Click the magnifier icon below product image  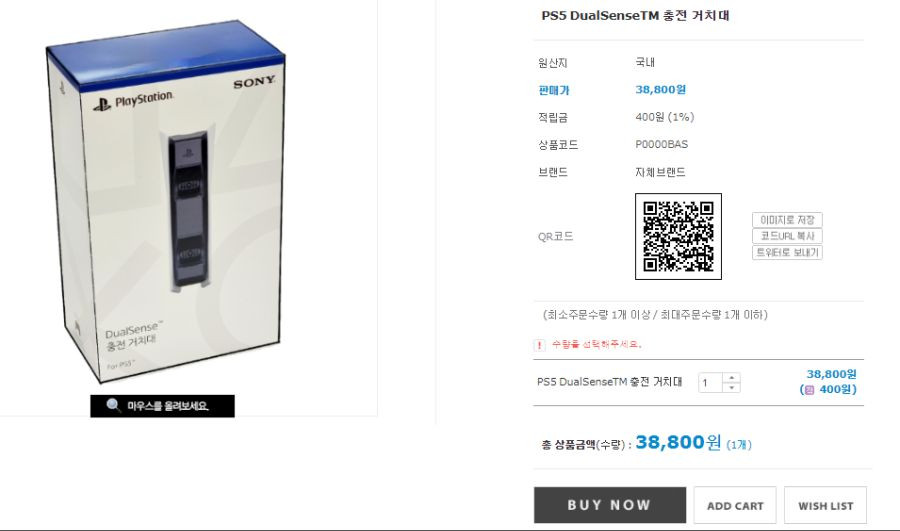coord(113,405)
